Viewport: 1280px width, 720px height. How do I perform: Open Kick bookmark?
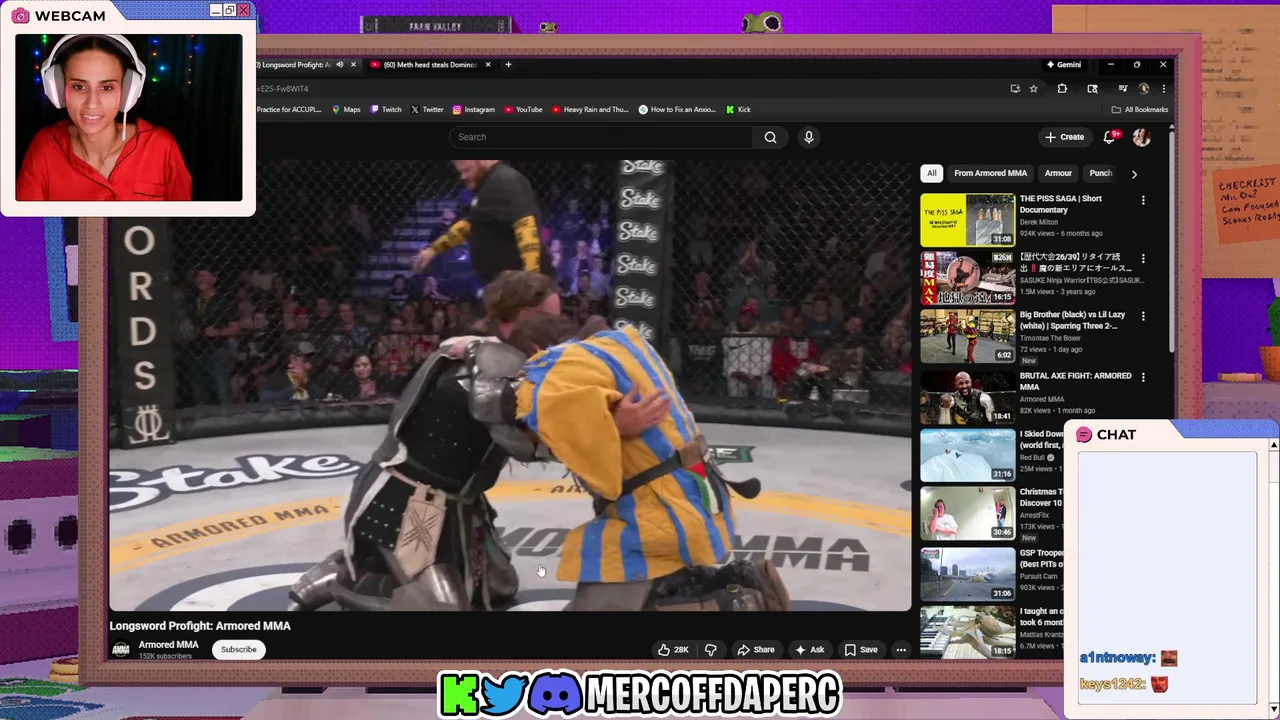(739, 110)
